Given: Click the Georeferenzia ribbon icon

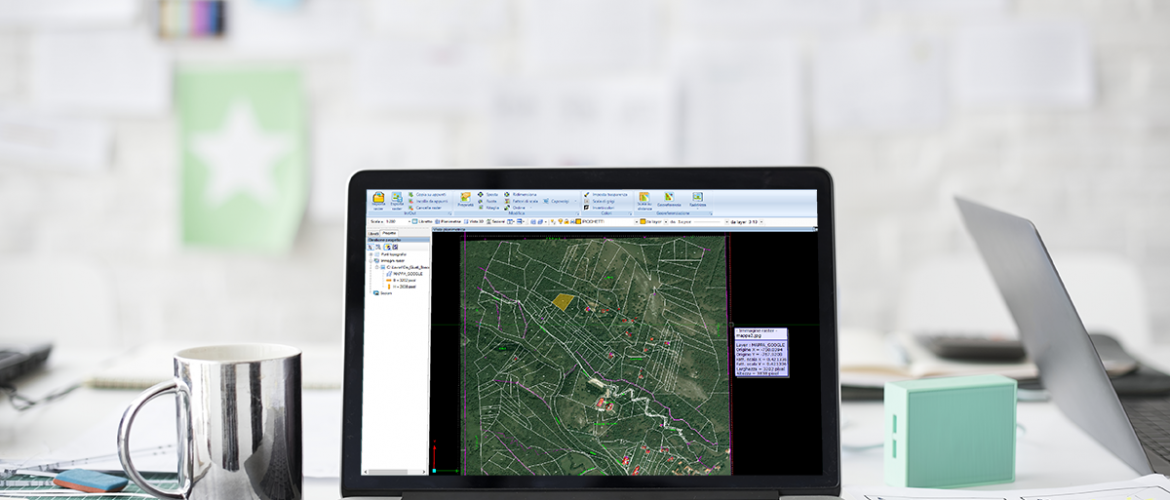Looking at the screenshot, I should pos(669,200).
